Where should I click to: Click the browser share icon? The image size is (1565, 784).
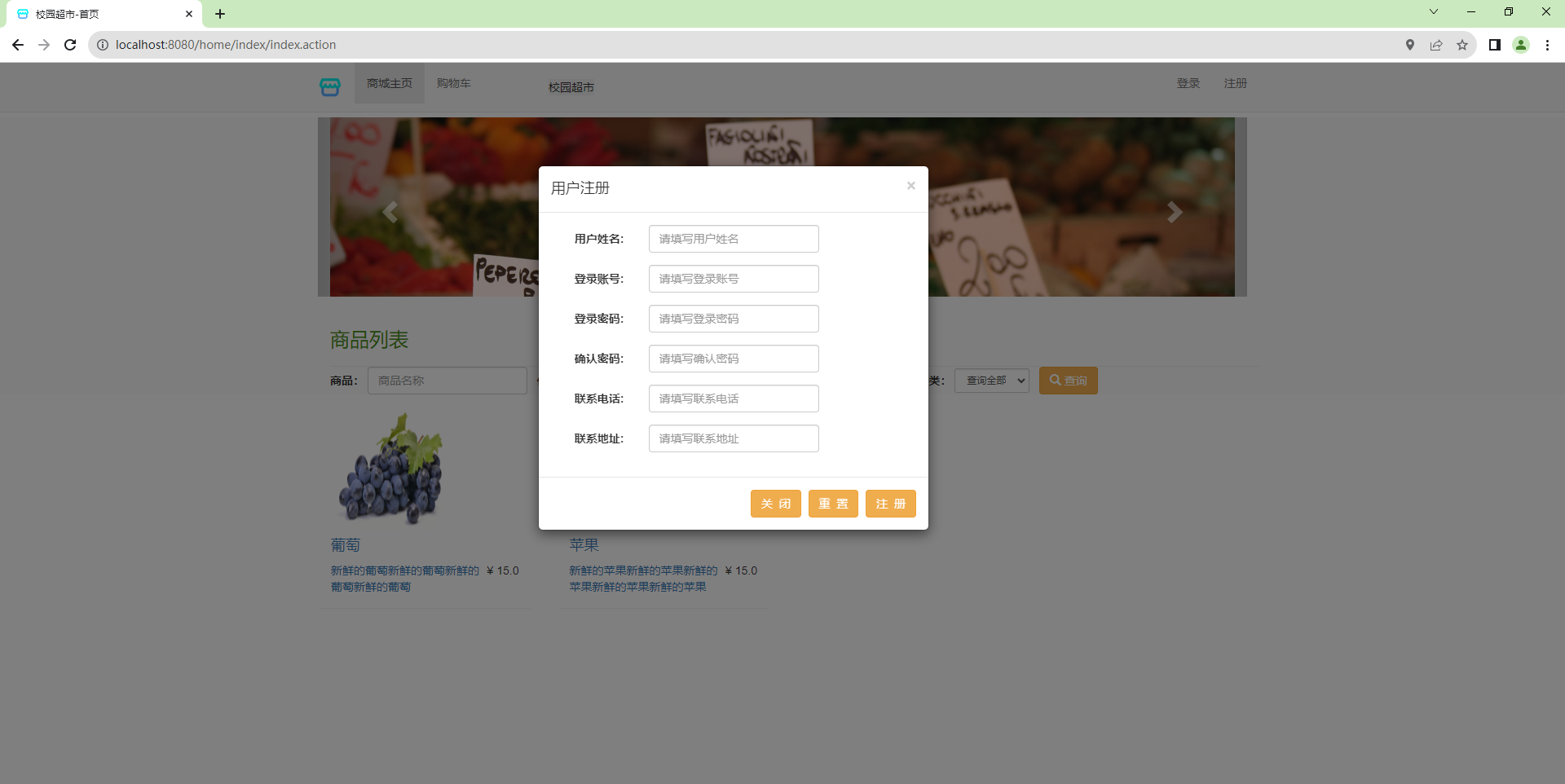[x=1436, y=45]
